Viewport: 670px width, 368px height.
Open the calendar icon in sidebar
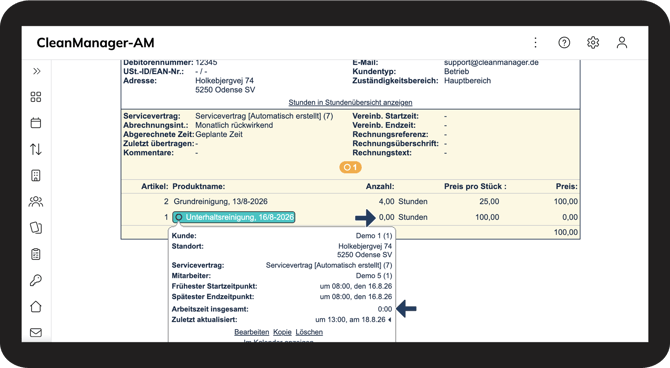point(36,123)
